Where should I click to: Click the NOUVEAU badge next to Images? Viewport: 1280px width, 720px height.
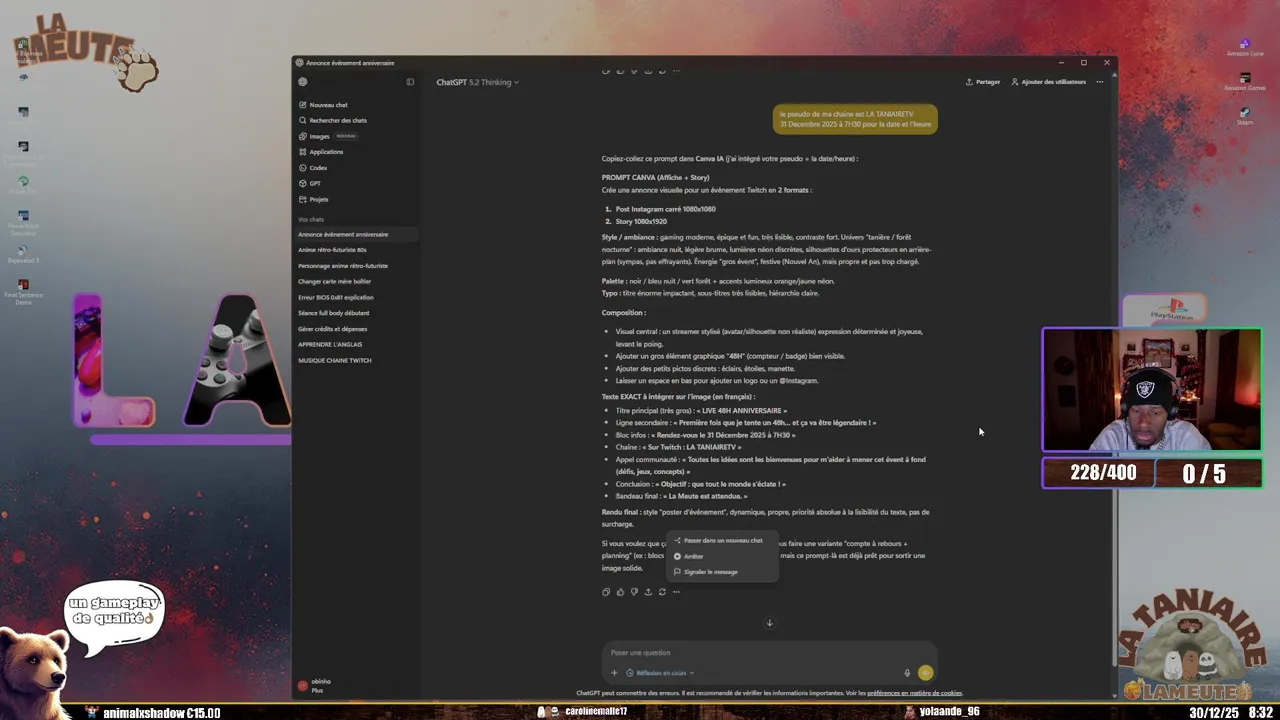[346, 136]
